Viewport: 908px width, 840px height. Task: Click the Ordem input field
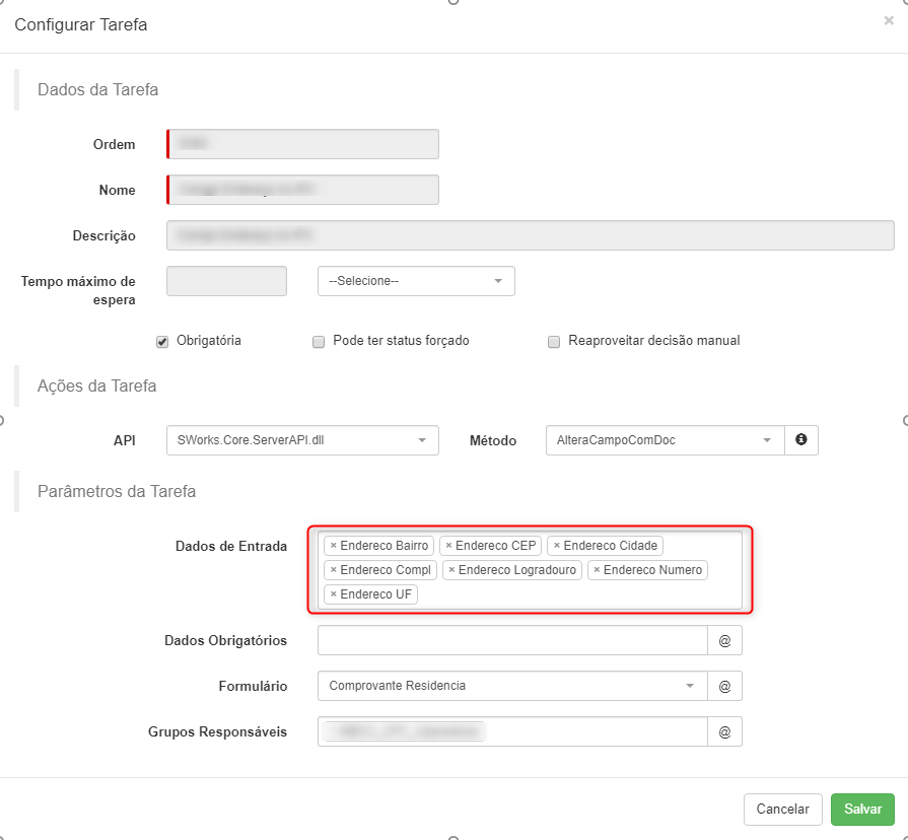click(x=302, y=144)
